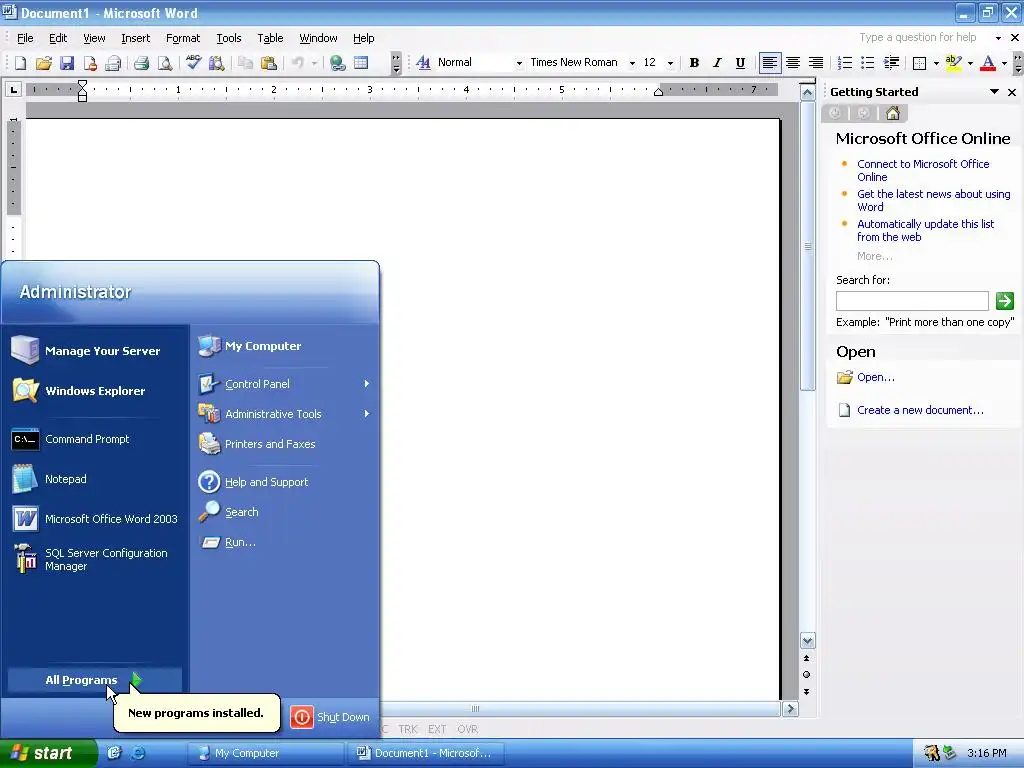The image size is (1024, 768).
Task: Click the Insert Hyperlink globe icon
Action: pyautogui.click(x=338, y=63)
